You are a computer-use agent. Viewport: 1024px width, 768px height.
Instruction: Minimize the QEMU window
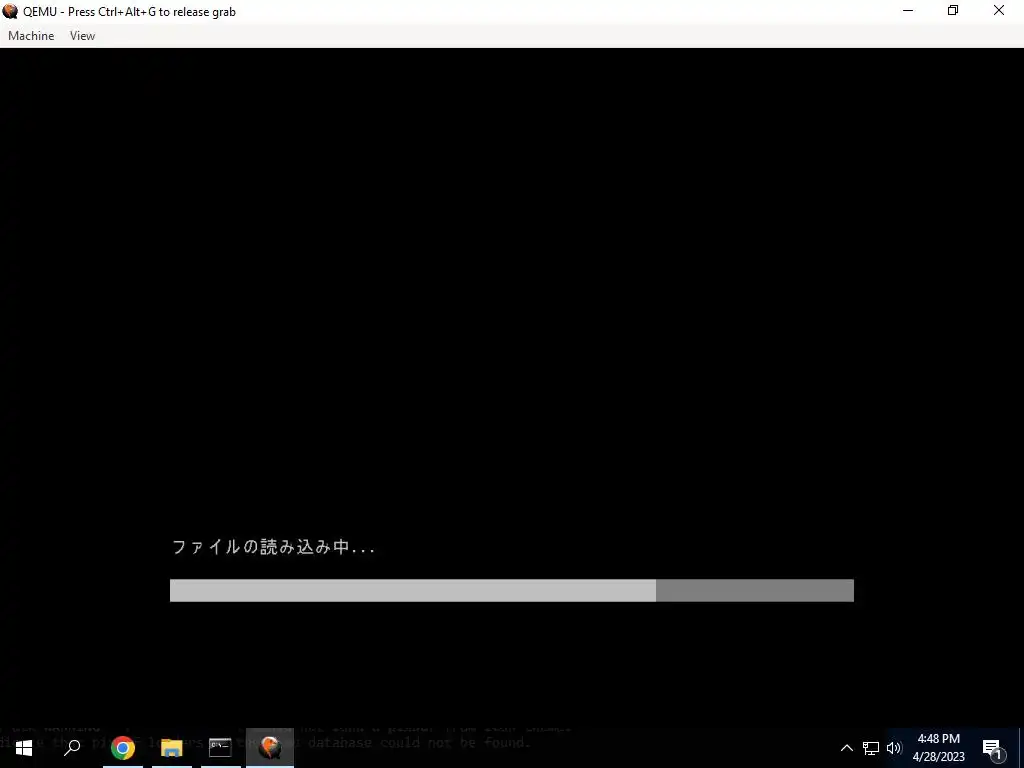908,10
